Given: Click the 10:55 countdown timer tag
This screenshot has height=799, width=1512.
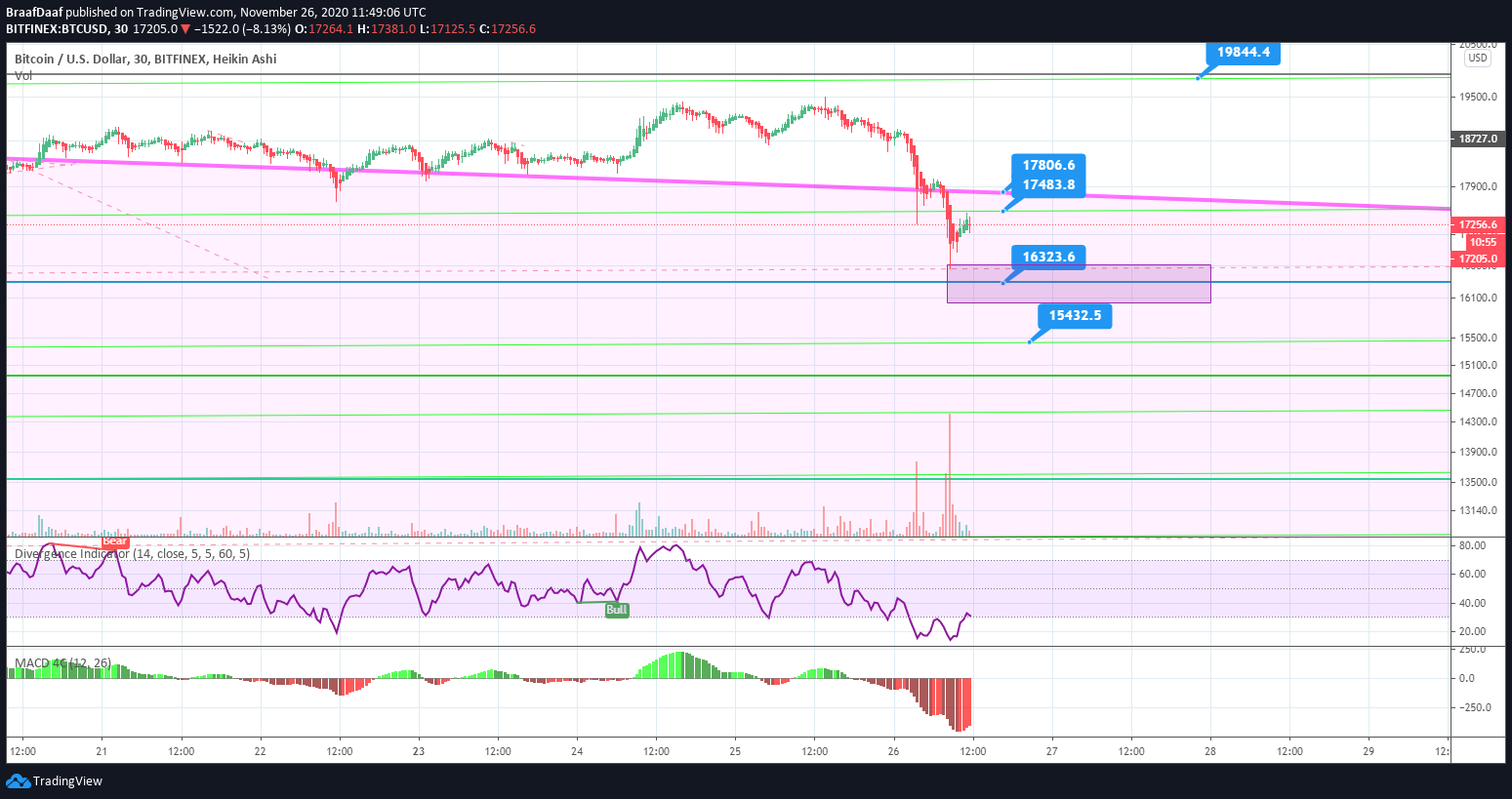Looking at the screenshot, I should coord(1483,243).
